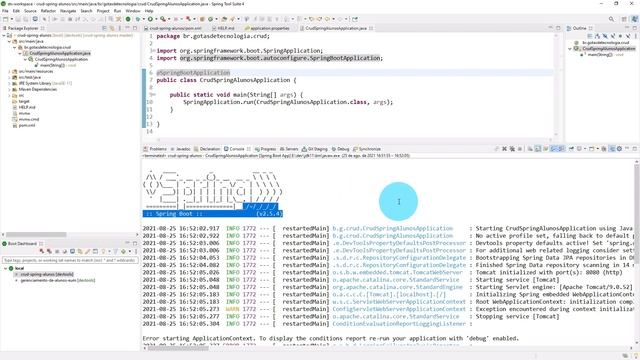Click Remove Launch X icon in Console
Viewport: 640px width, 360px height.
click(x=504, y=149)
